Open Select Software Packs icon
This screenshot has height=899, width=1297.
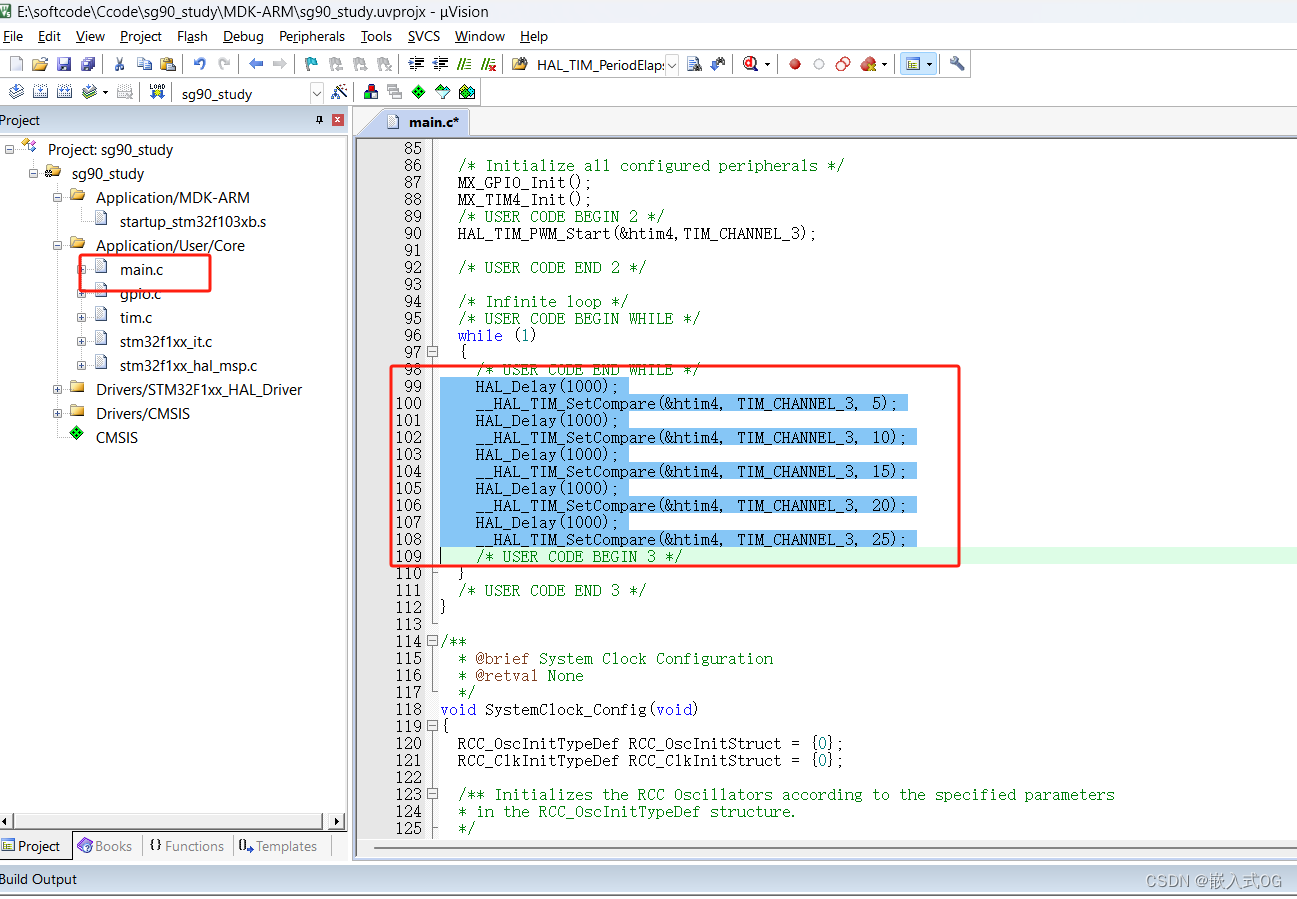442,92
